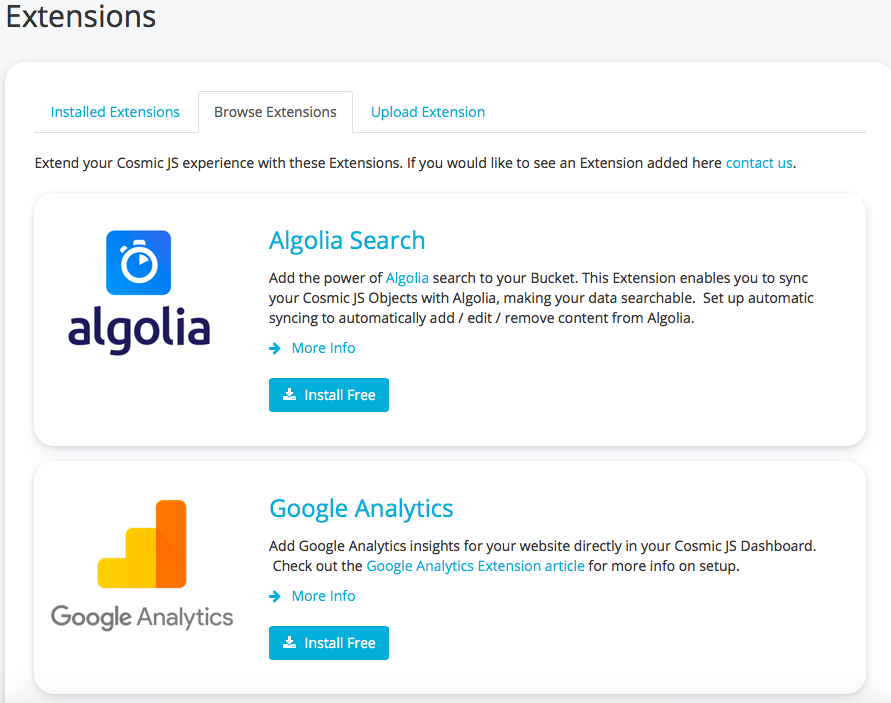Open the Upload Extension tab

[428, 112]
